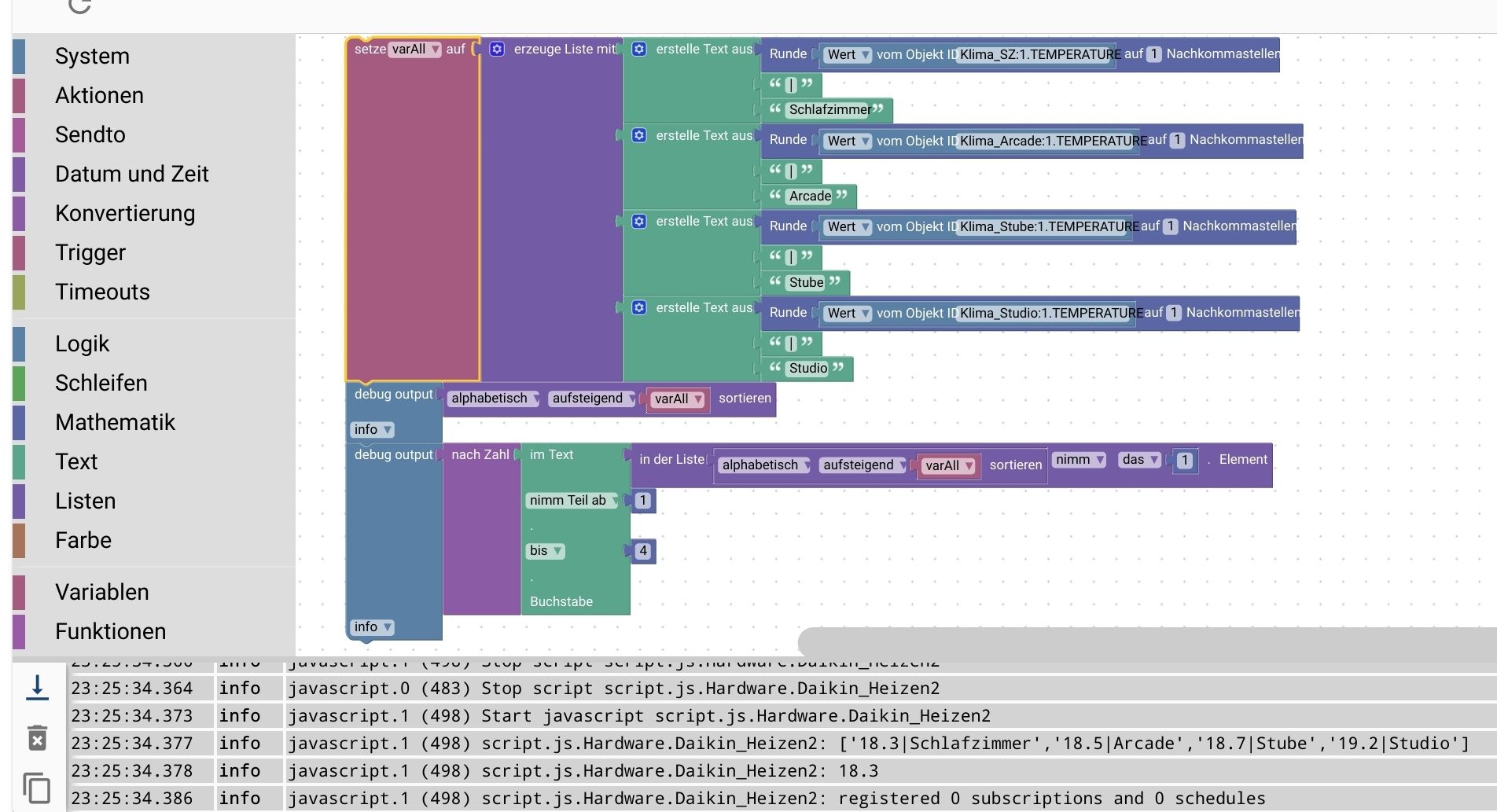Open the 'bis' dropdown in text block
1497x812 pixels.
(x=545, y=550)
